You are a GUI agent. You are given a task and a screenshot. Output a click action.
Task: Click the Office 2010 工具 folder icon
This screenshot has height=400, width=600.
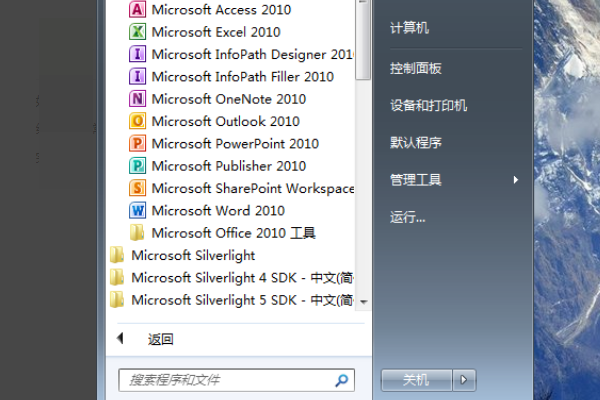[137, 233]
